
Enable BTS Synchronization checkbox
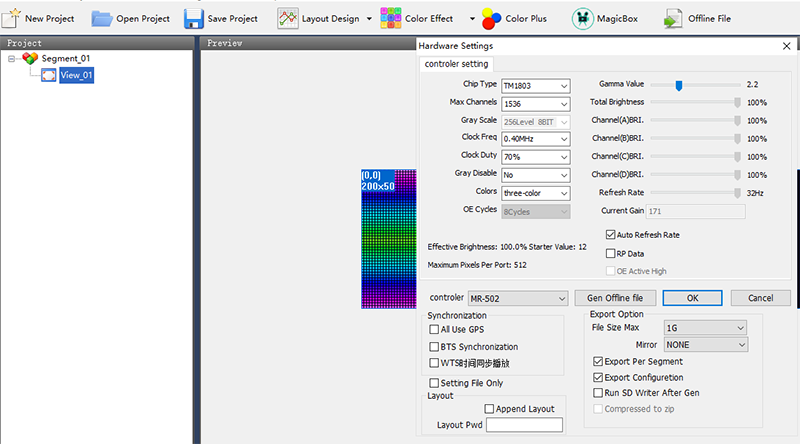tap(434, 347)
